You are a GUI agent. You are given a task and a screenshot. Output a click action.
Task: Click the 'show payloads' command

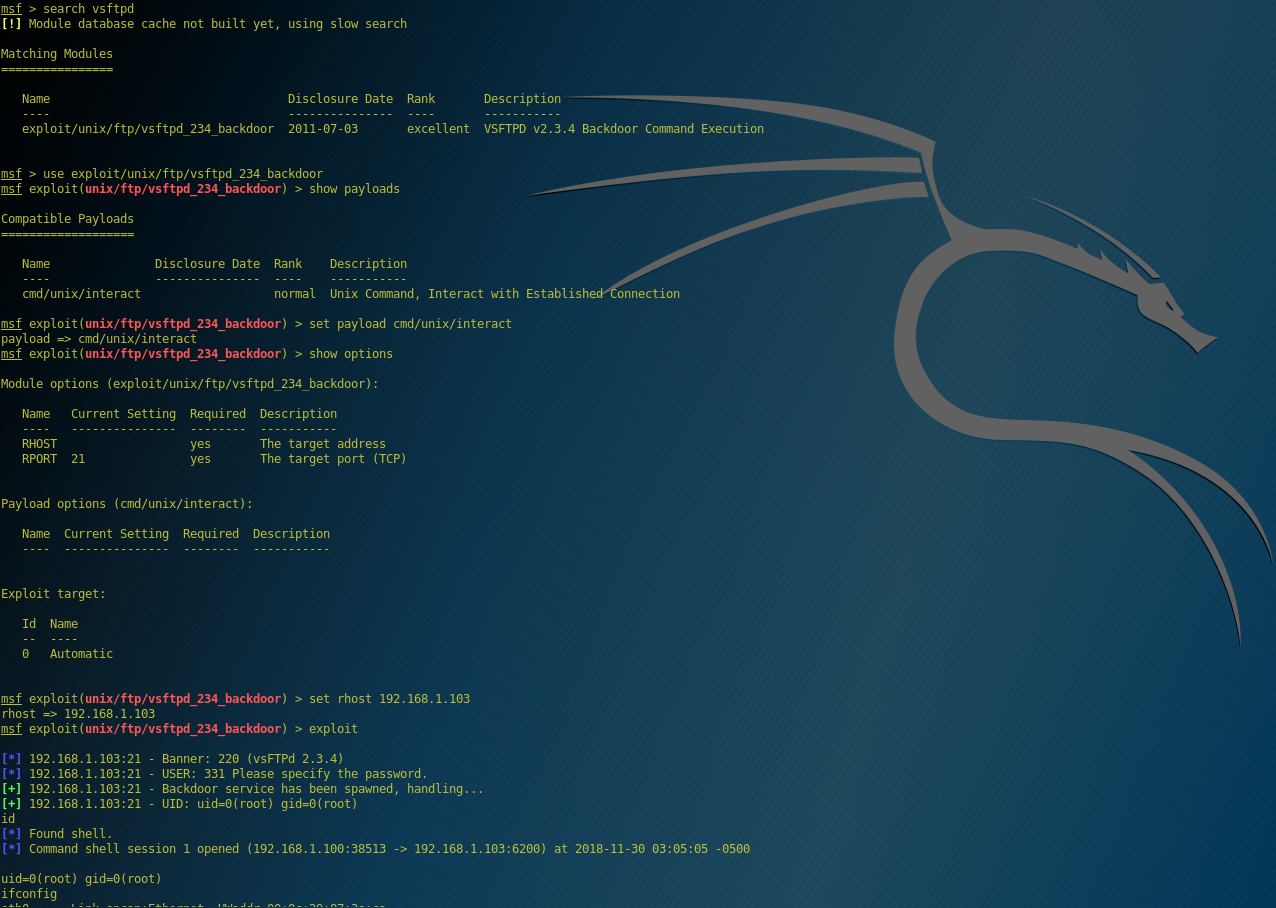[x=354, y=189]
